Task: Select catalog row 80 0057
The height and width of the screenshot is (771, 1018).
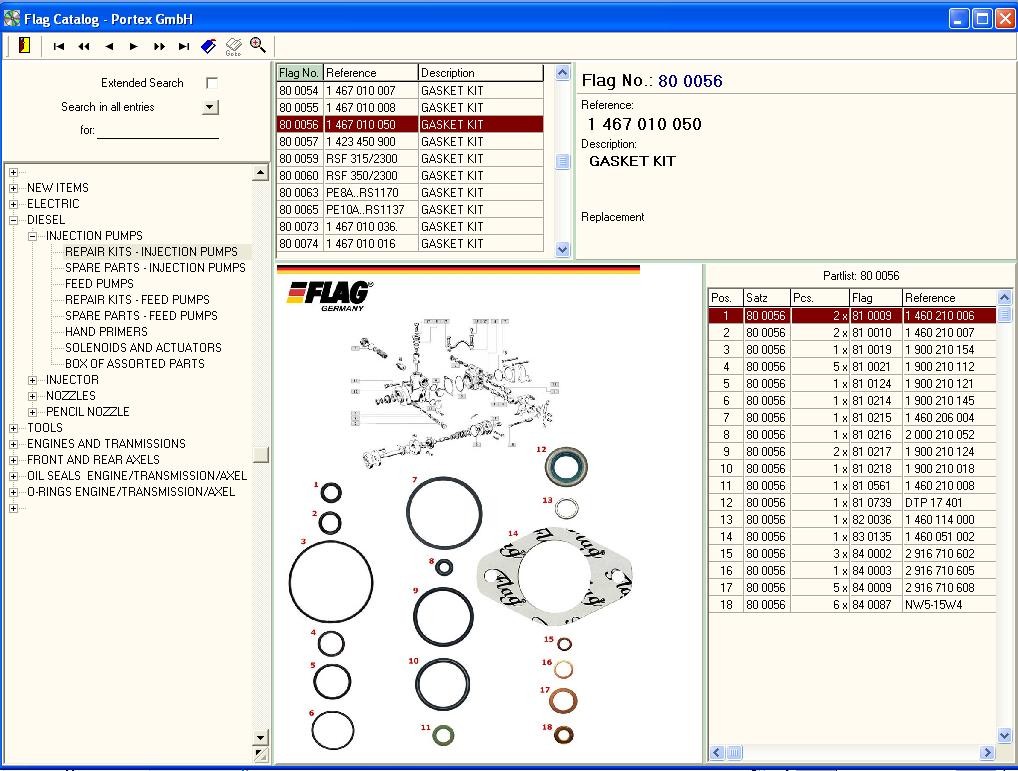Action: (410, 141)
